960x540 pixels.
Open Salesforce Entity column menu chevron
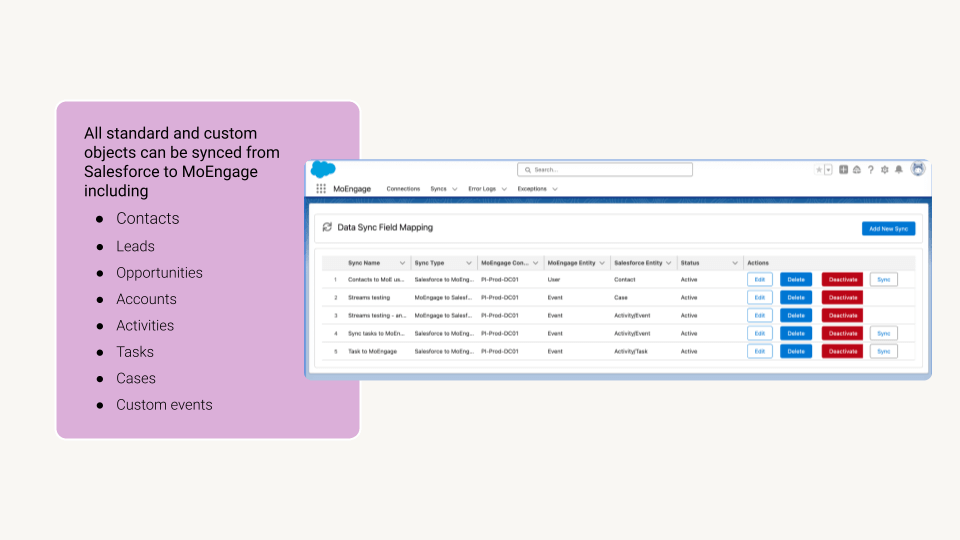tap(669, 263)
